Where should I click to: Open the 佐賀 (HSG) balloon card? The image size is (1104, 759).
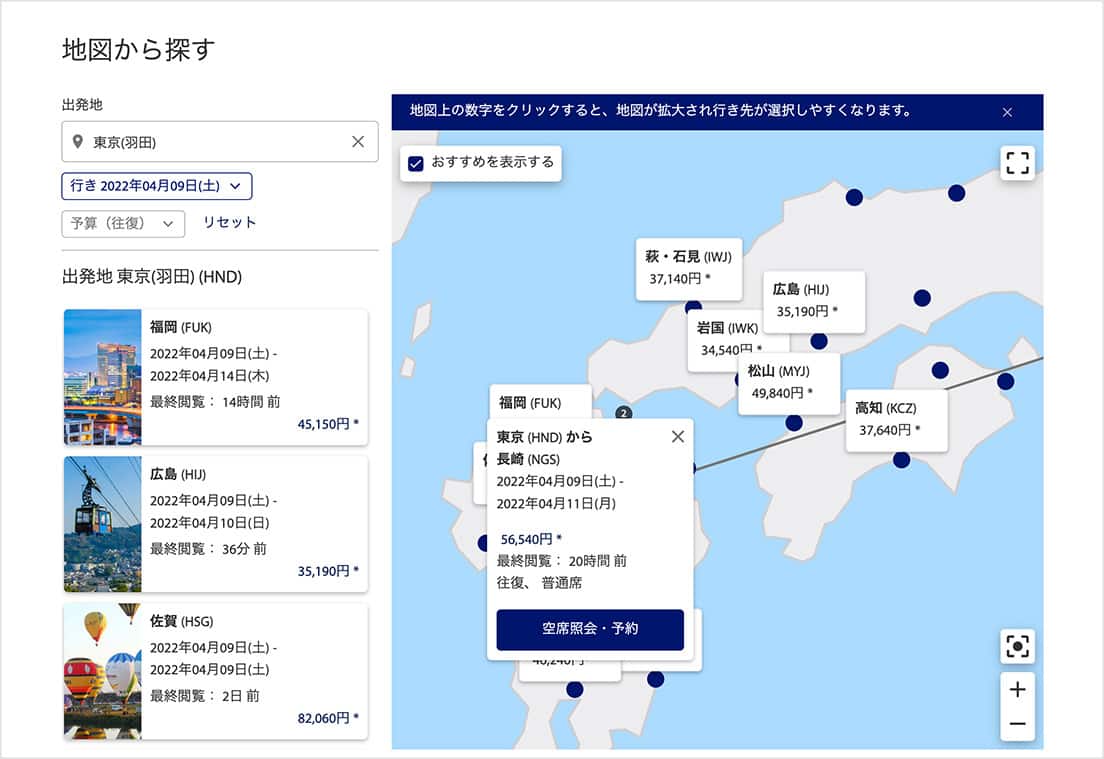click(x=215, y=671)
